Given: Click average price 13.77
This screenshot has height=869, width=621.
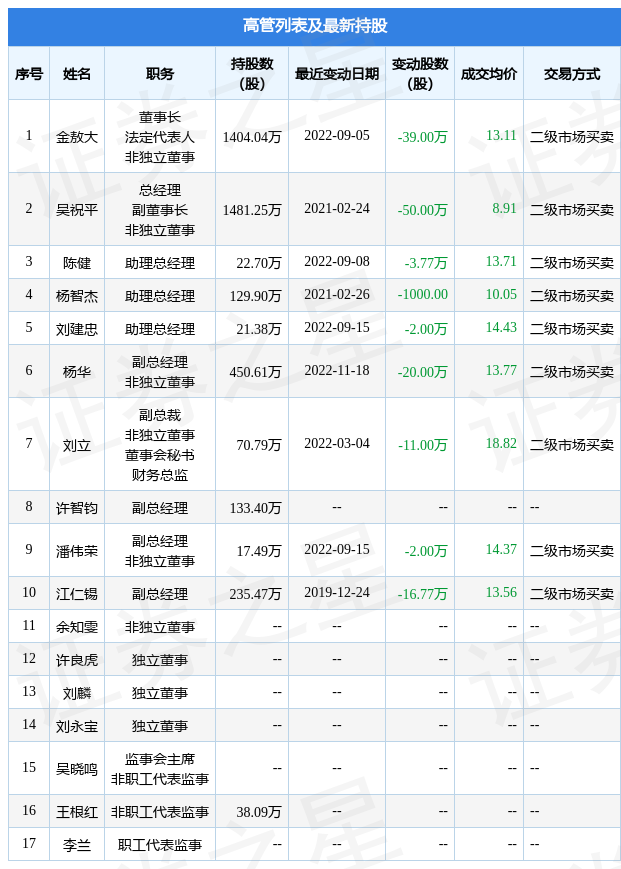Looking at the screenshot, I should [x=501, y=370].
